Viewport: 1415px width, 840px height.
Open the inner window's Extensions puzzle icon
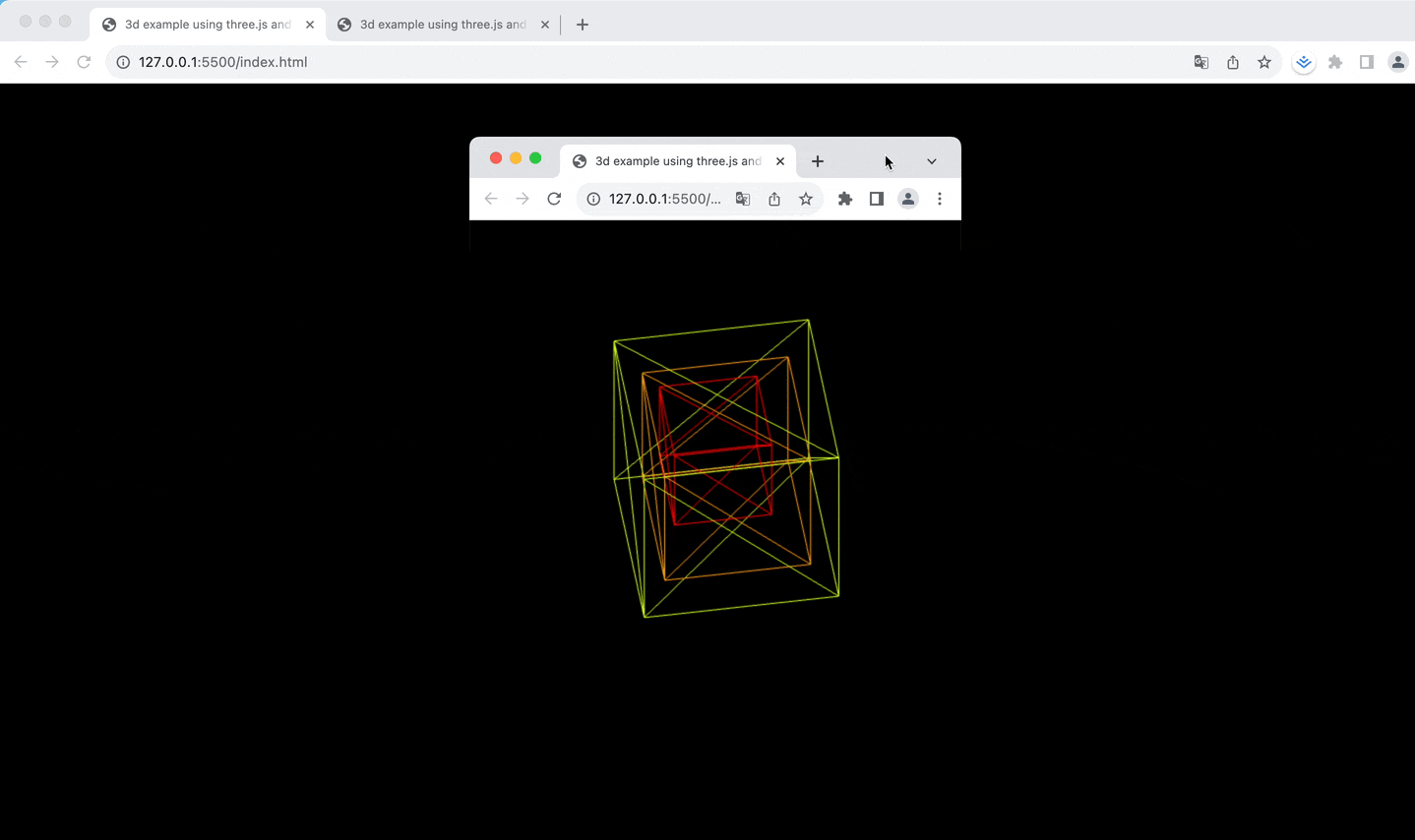844,198
